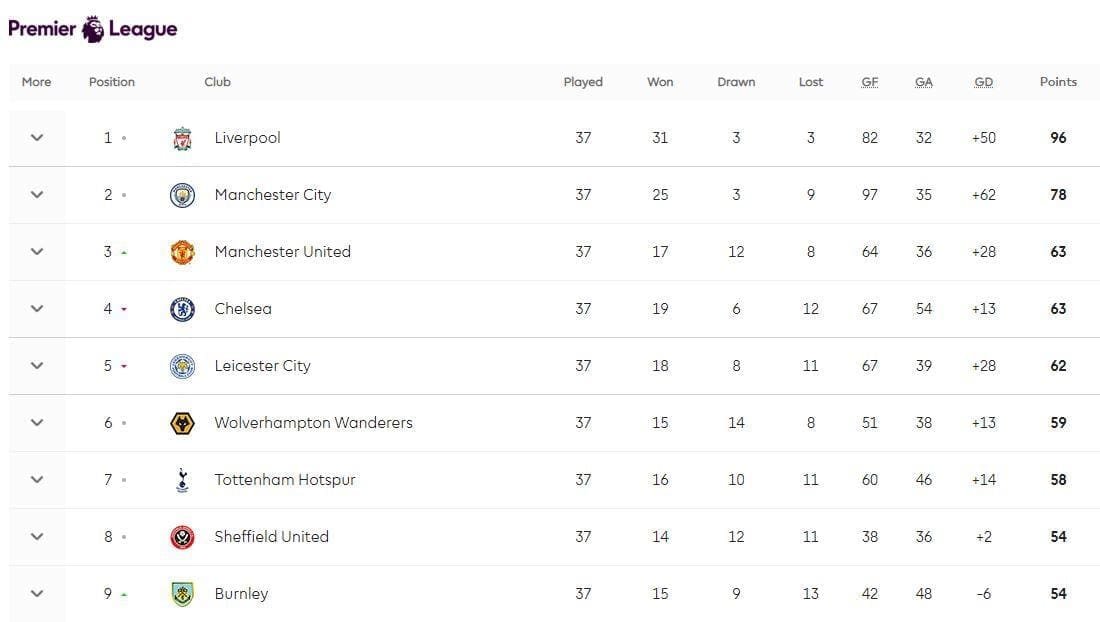Expand the Liverpool row details chevron
The height and width of the screenshot is (622, 1100).
coord(37,137)
